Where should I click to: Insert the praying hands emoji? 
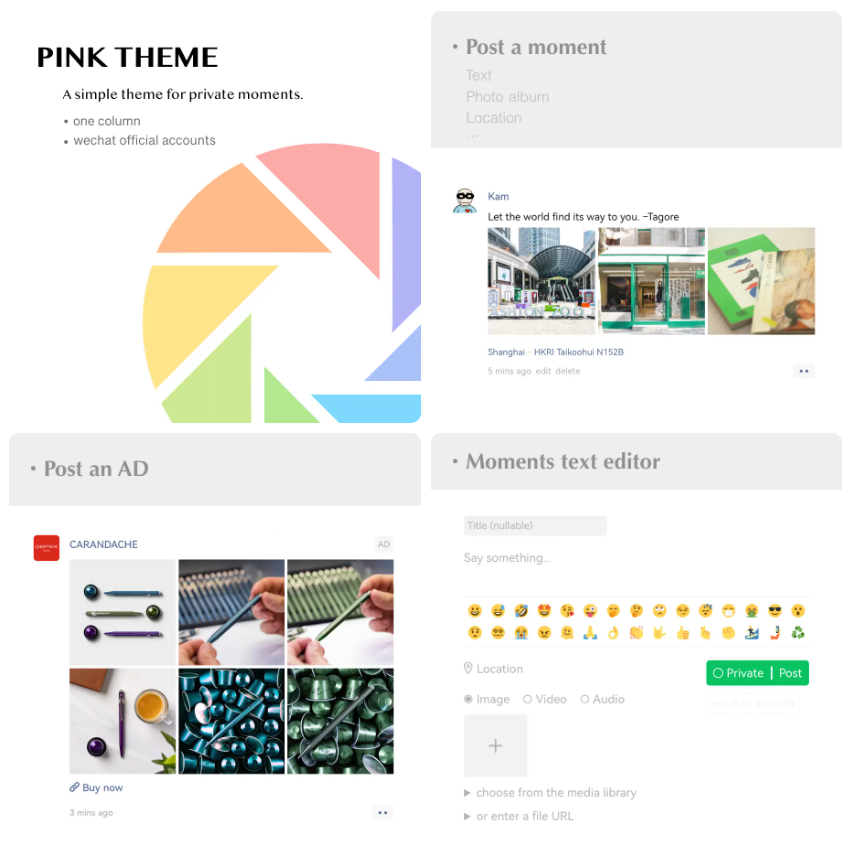(590, 633)
